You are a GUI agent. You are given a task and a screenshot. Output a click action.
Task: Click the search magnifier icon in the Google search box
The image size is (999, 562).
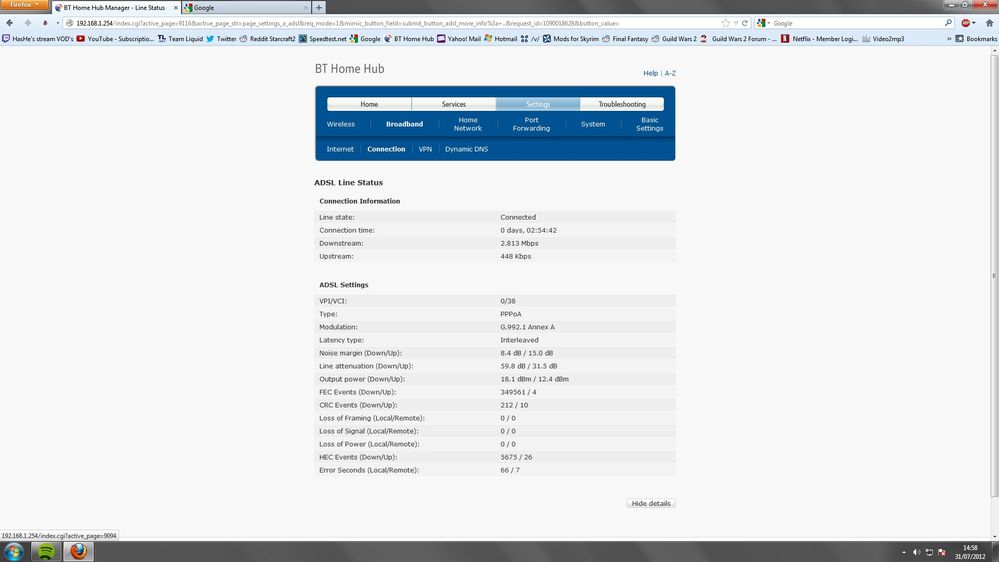click(x=948, y=23)
